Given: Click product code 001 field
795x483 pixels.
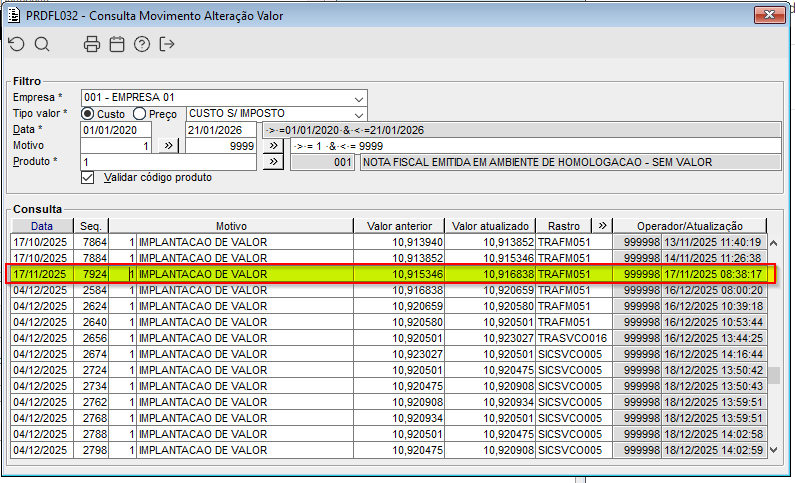Looking at the screenshot, I should 322,163.
